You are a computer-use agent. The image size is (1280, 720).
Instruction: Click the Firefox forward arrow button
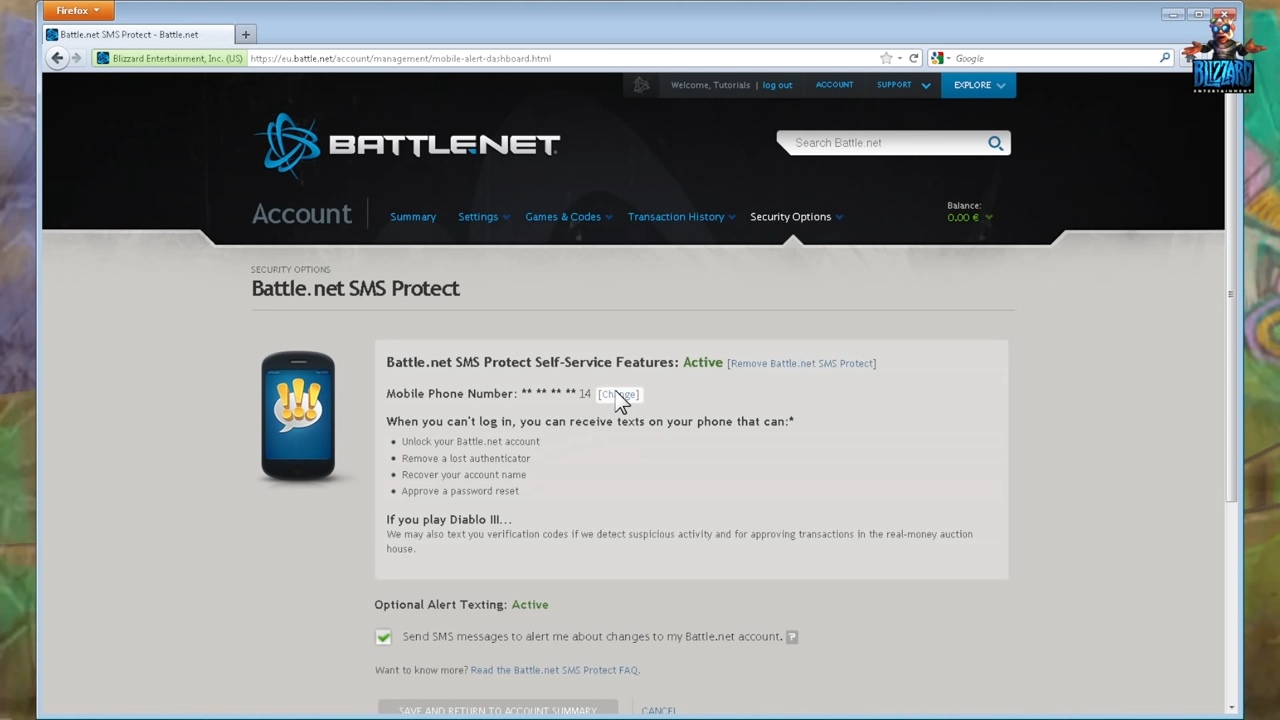coord(77,58)
